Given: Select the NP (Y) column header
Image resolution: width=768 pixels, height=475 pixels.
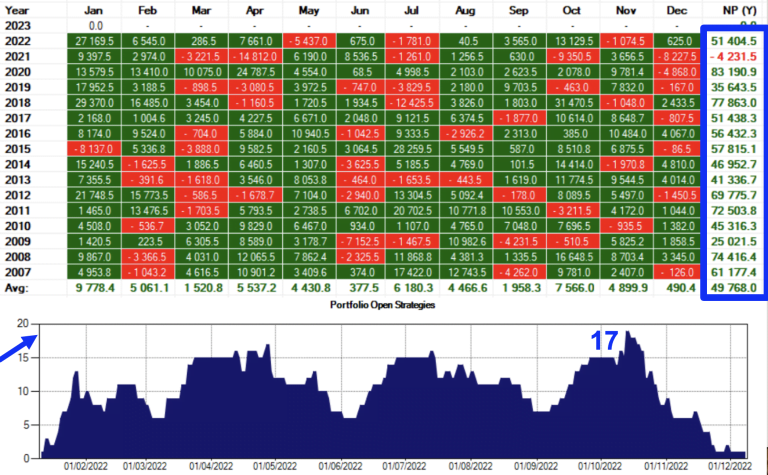Looking at the screenshot, I should [734, 8].
